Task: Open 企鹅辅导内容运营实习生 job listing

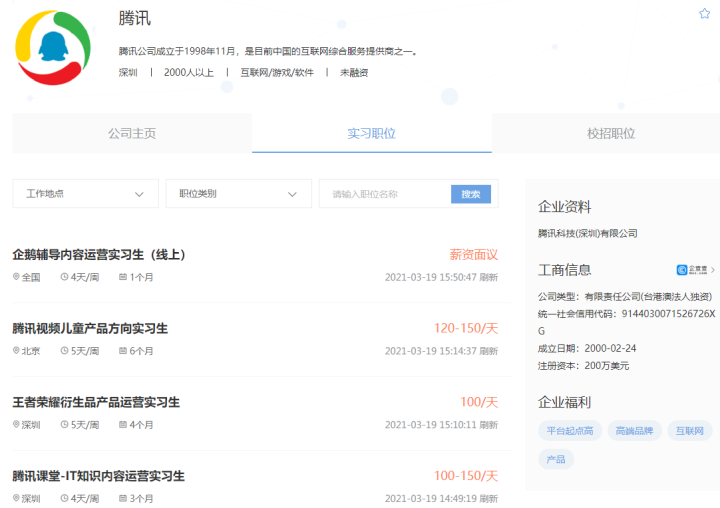Action: point(99,254)
